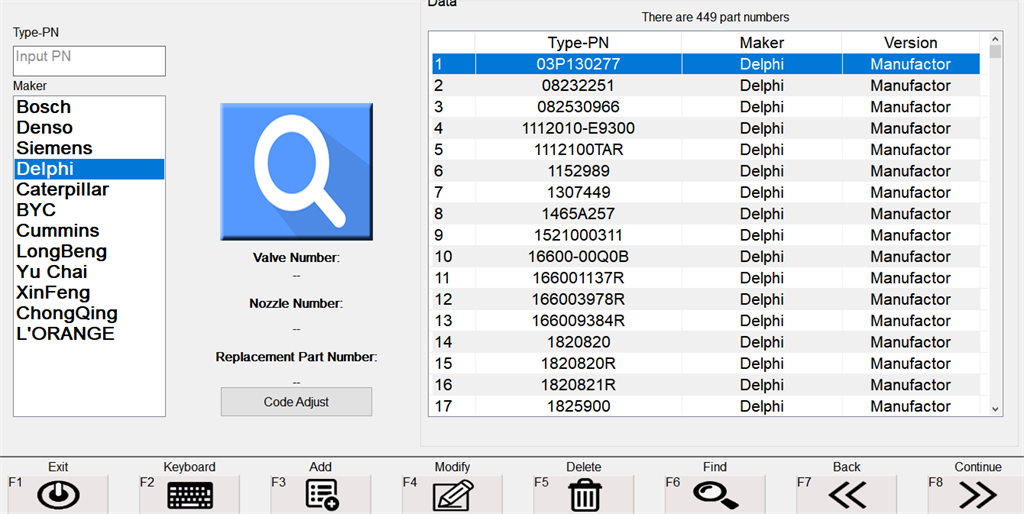Click the large blue search magnifier button
This screenshot has width=1024, height=514.
296,170
